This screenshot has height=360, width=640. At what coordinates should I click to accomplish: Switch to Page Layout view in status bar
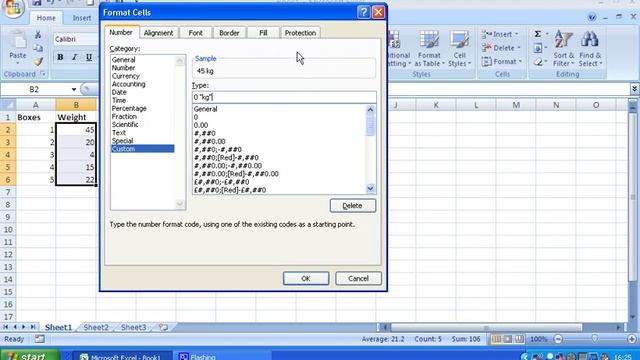click(507, 339)
